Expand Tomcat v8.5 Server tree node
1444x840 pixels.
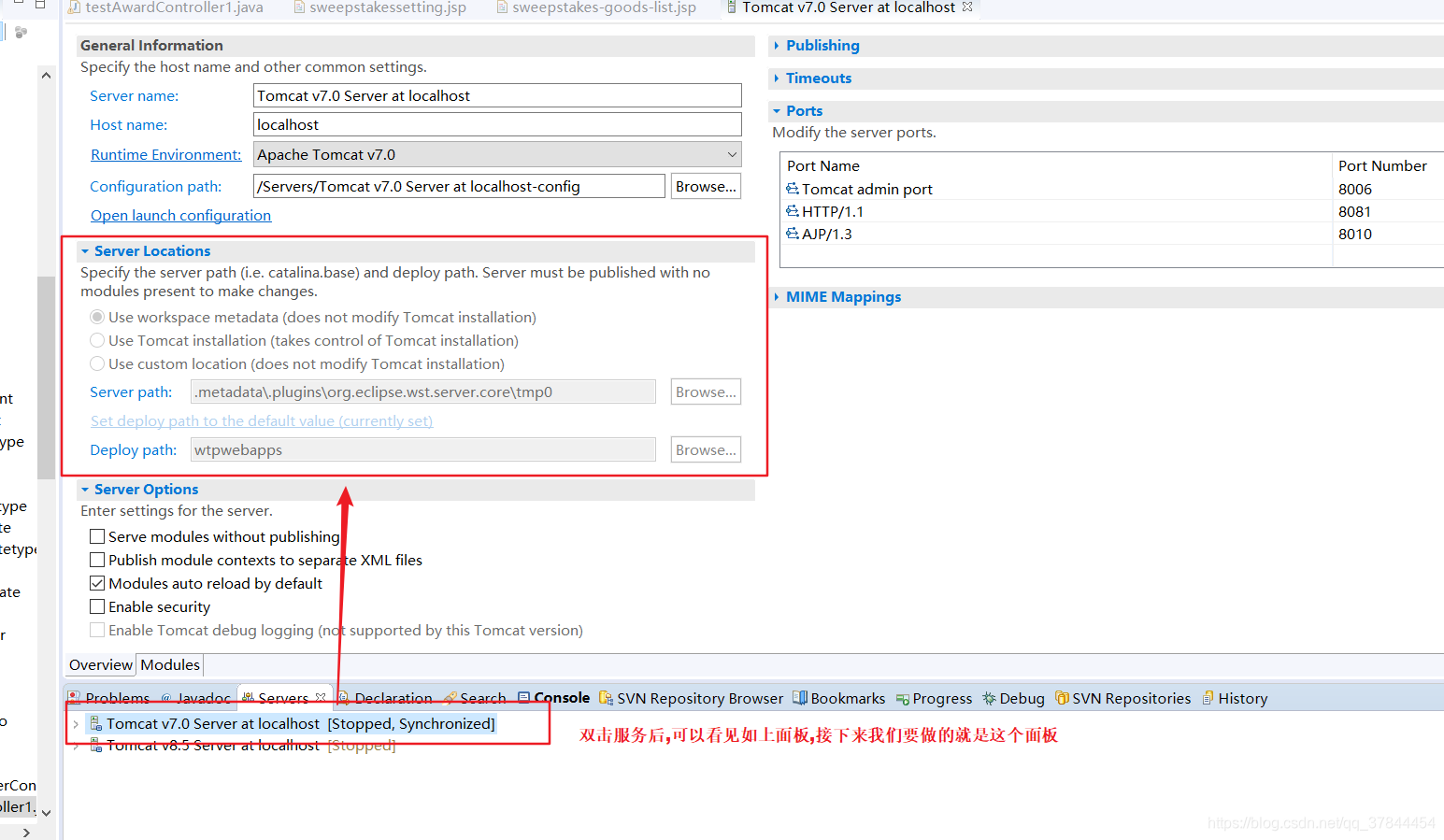coord(76,746)
